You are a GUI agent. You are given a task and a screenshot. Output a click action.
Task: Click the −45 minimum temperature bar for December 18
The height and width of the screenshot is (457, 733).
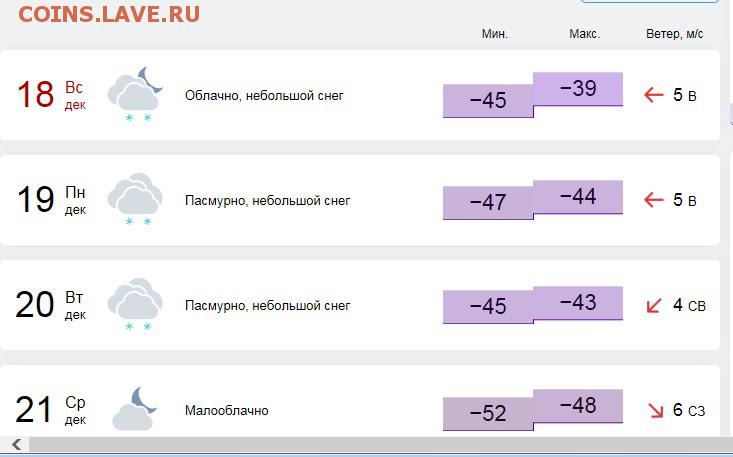[x=488, y=101]
